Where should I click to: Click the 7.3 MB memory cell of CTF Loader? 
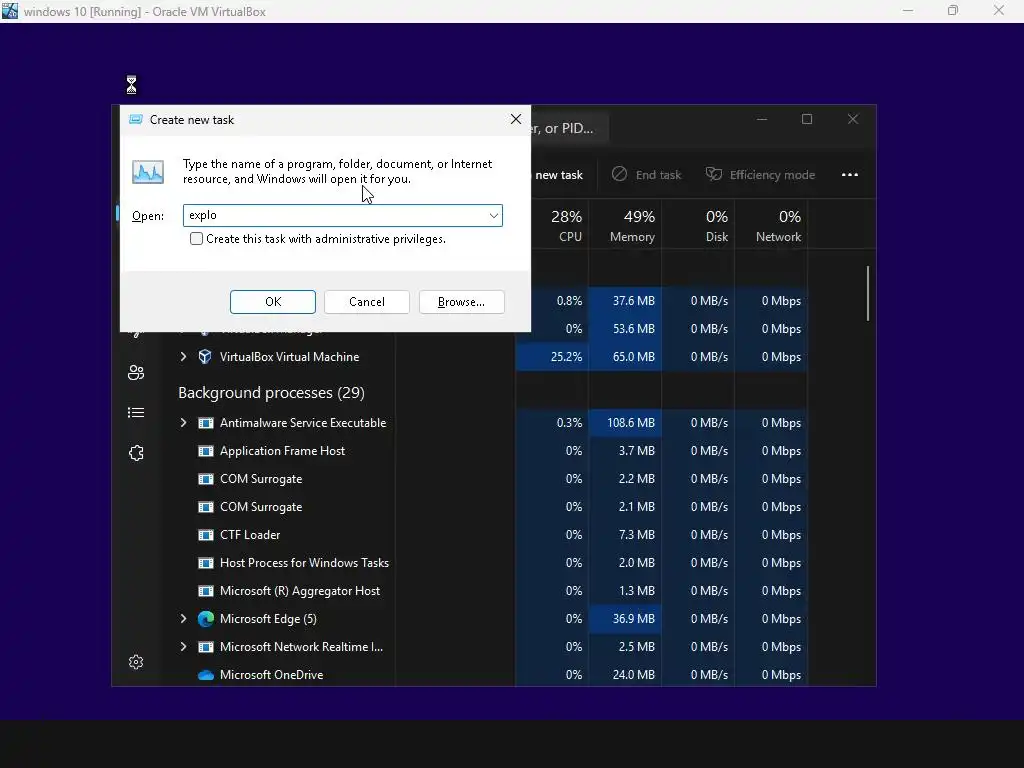(x=625, y=535)
